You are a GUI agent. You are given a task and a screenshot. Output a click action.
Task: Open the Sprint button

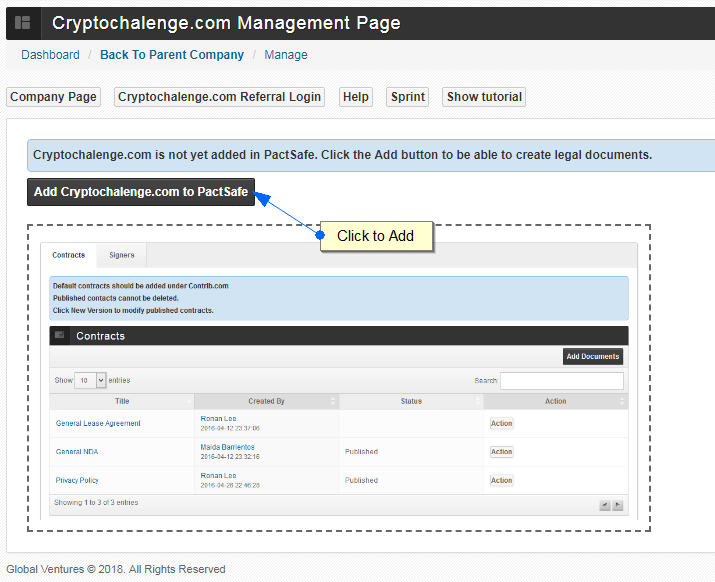(408, 97)
